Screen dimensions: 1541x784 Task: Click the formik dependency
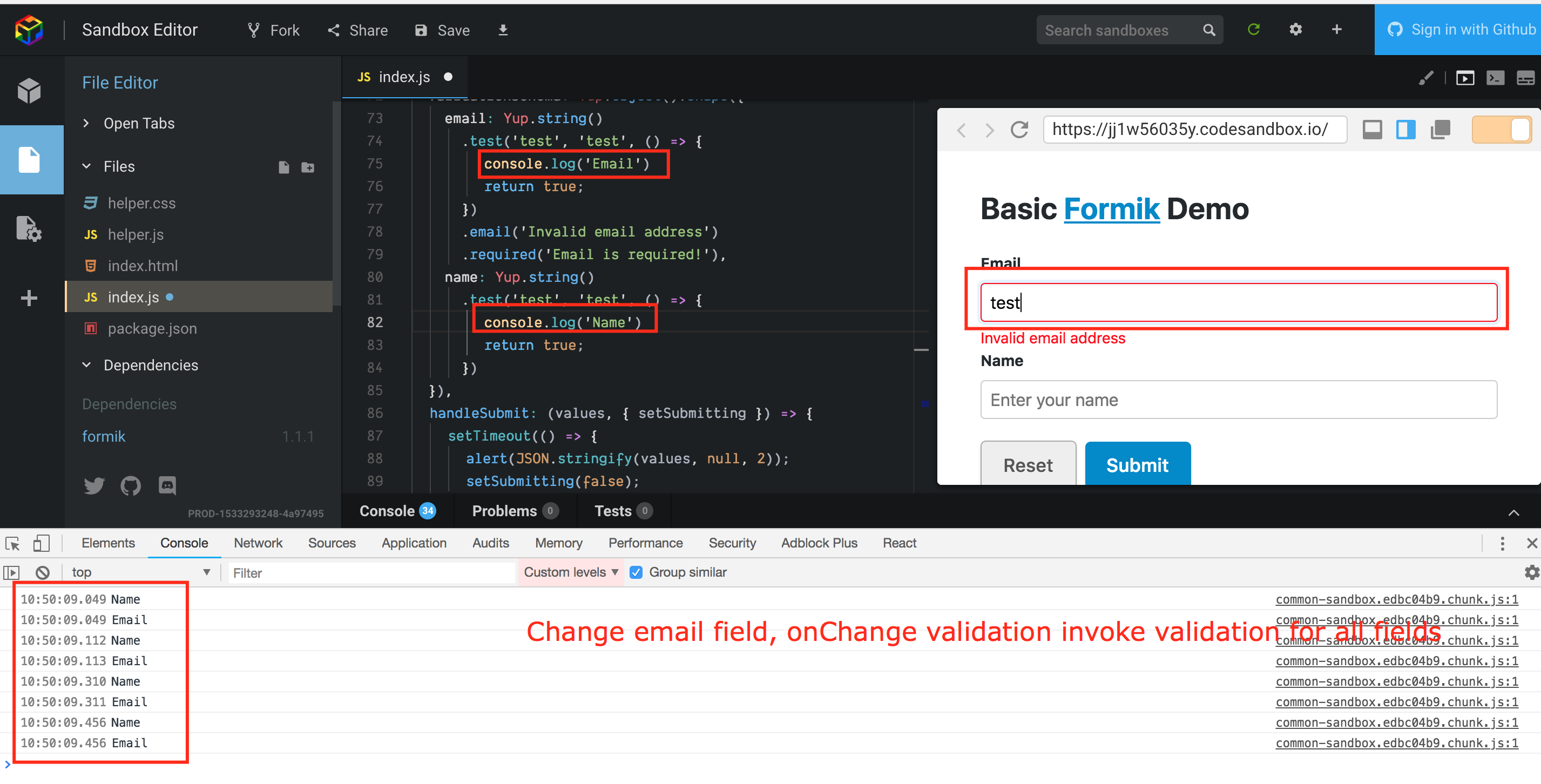point(104,437)
